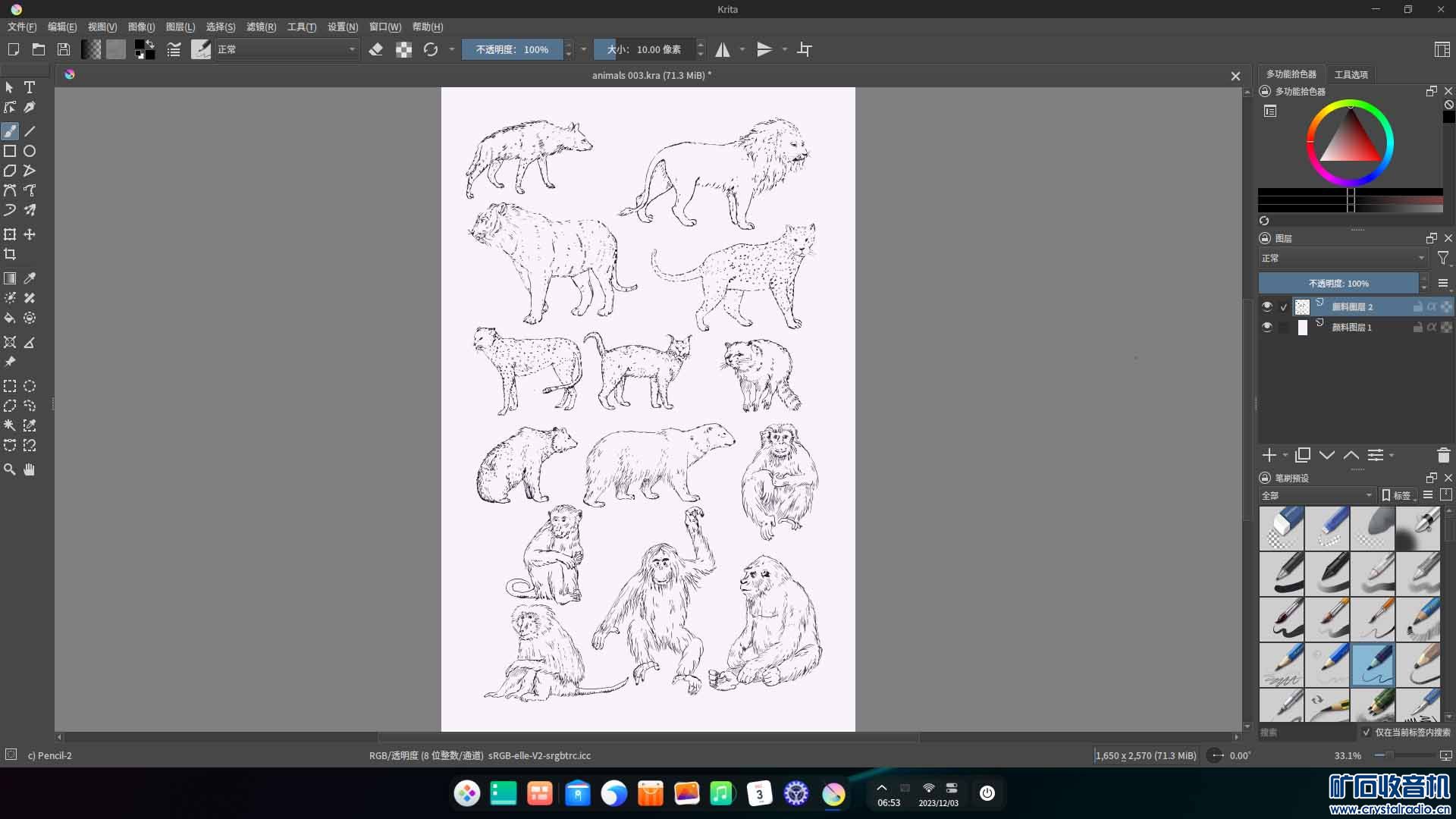Open brush preset tag dropdown 全部
This screenshot has height=819, width=1456.
[x=1316, y=496]
